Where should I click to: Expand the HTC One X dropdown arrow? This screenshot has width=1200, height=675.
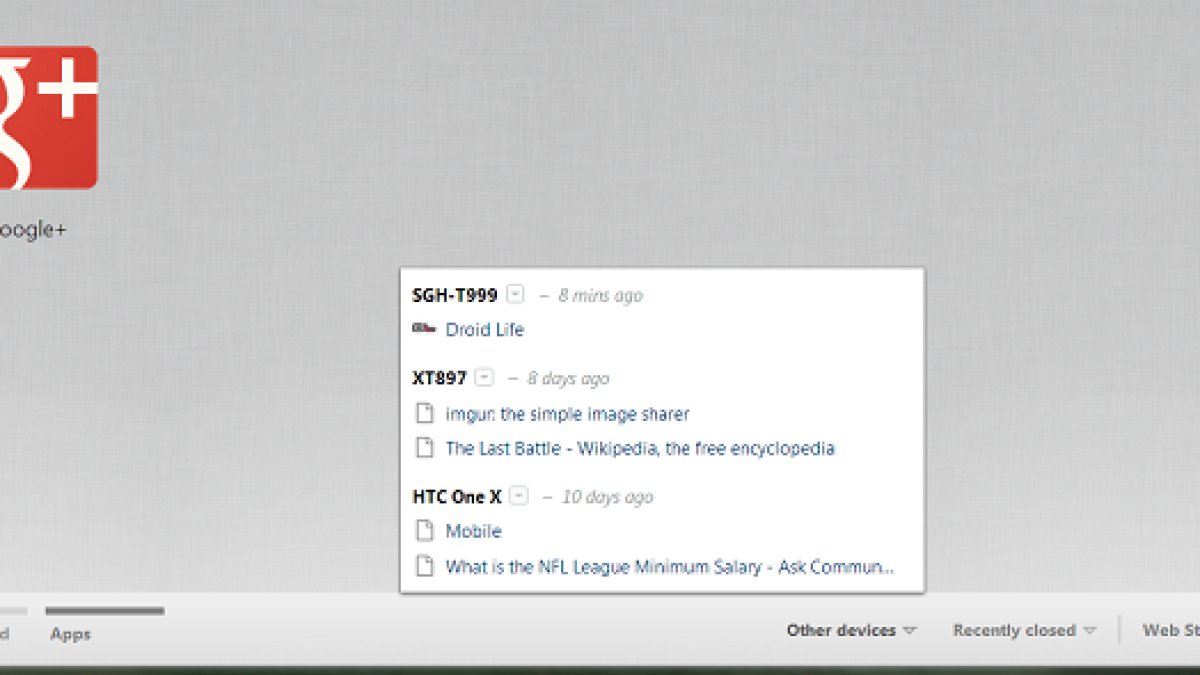point(518,496)
